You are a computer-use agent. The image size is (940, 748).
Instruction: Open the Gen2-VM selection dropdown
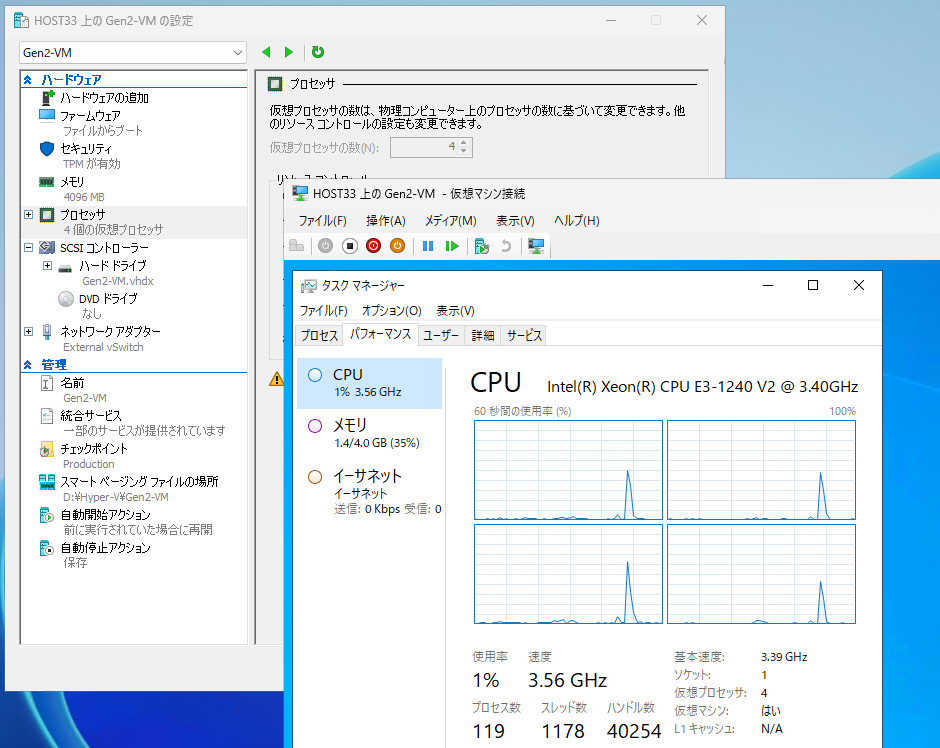[237, 52]
